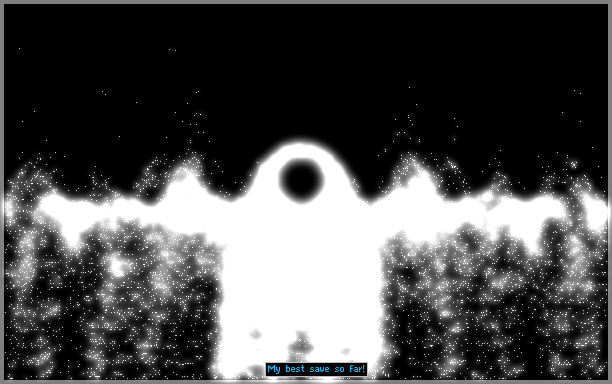
Task: Click the small gray spot left of the large gray patch
Action: coord(255,334)
